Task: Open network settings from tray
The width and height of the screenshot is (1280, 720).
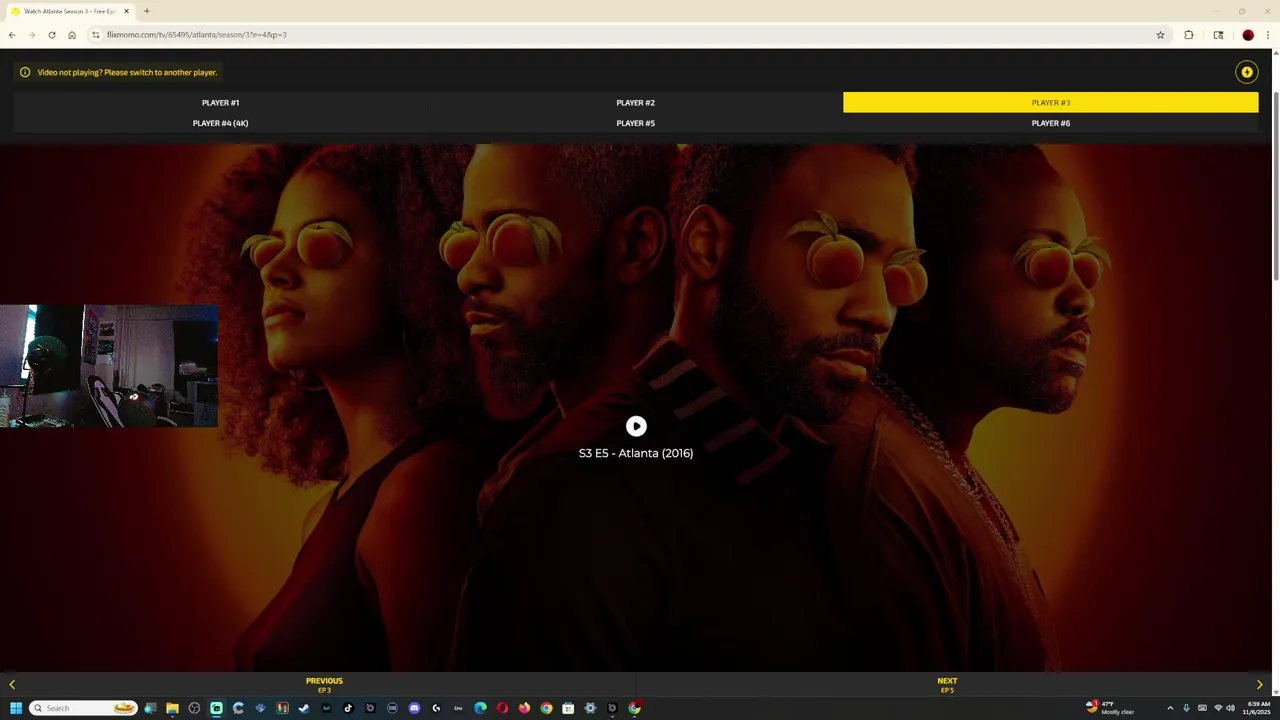Action: (1218, 708)
